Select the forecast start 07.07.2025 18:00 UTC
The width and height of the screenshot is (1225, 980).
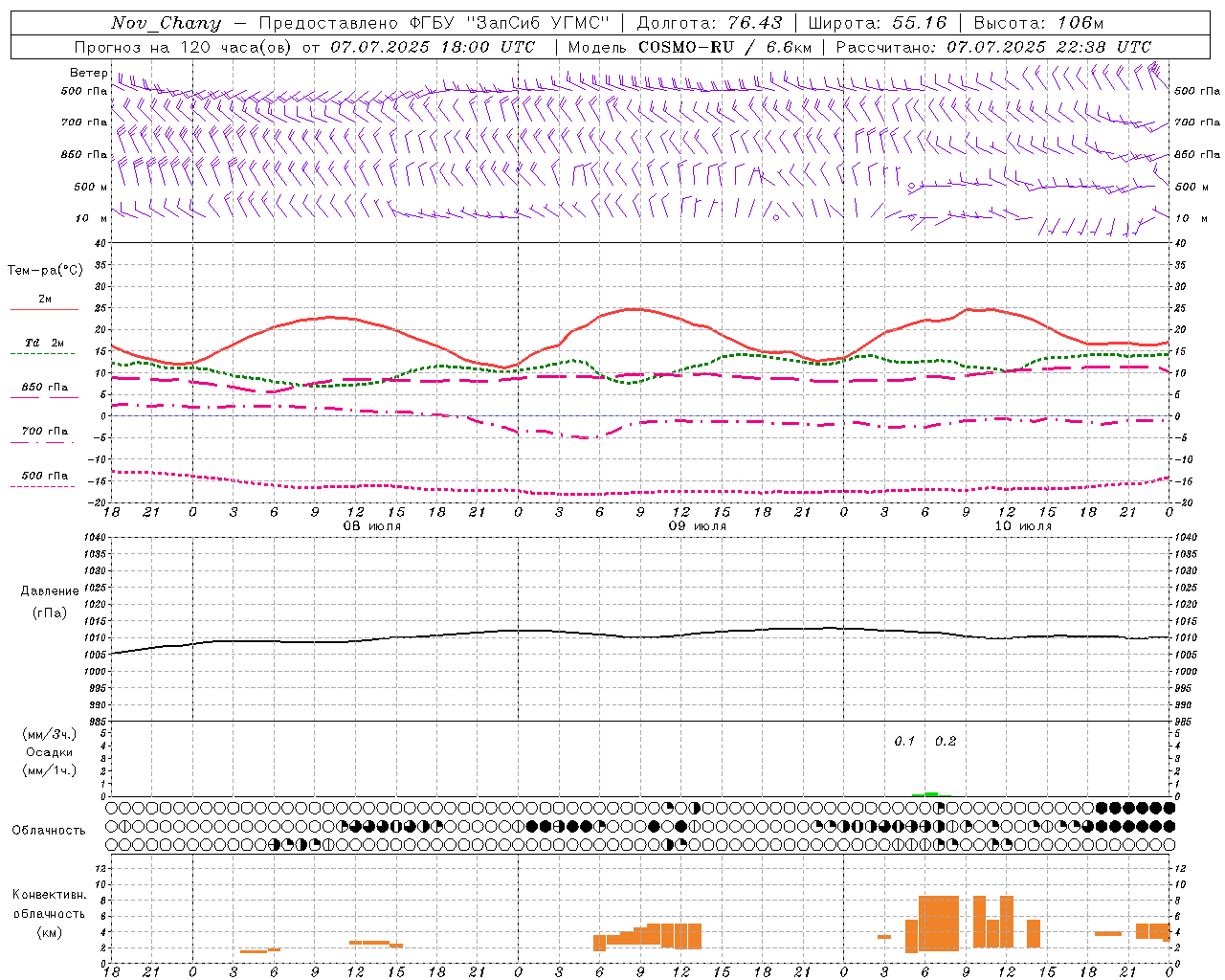click(433, 47)
